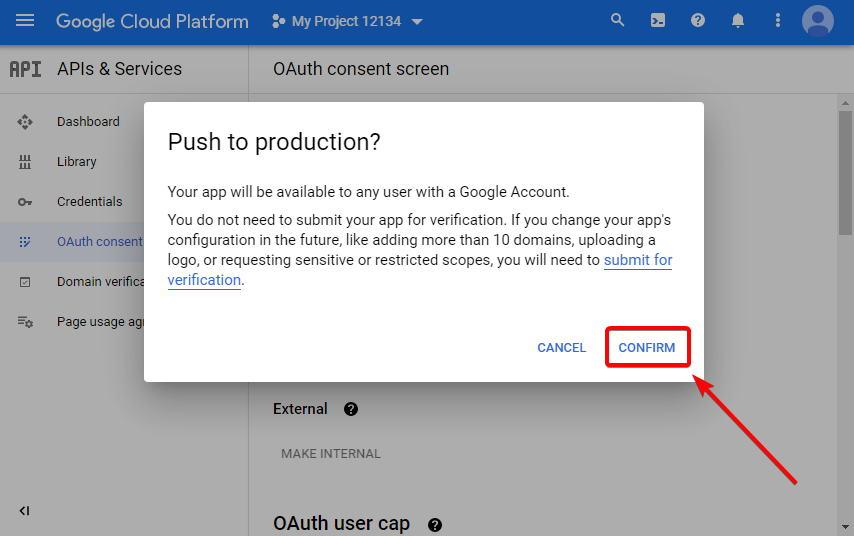Open Page usage agreements item
The image size is (854, 536).
point(100,322)
